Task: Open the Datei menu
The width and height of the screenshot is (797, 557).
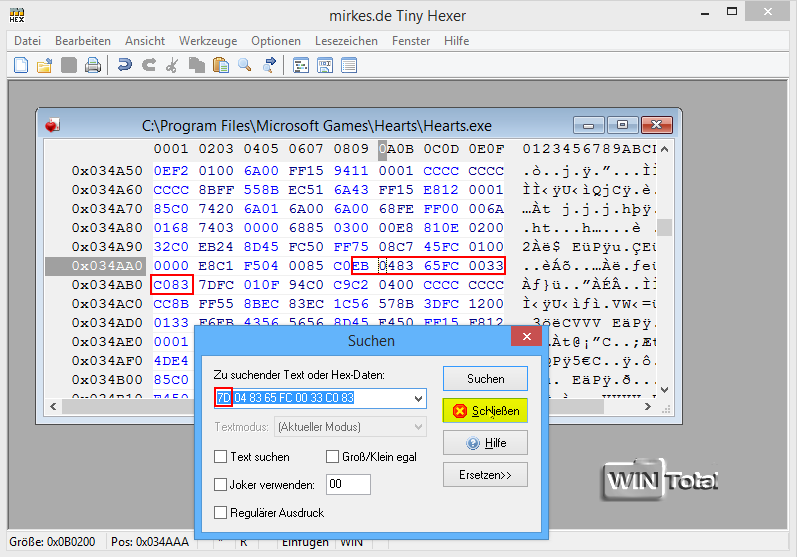Action: [27, 41]
